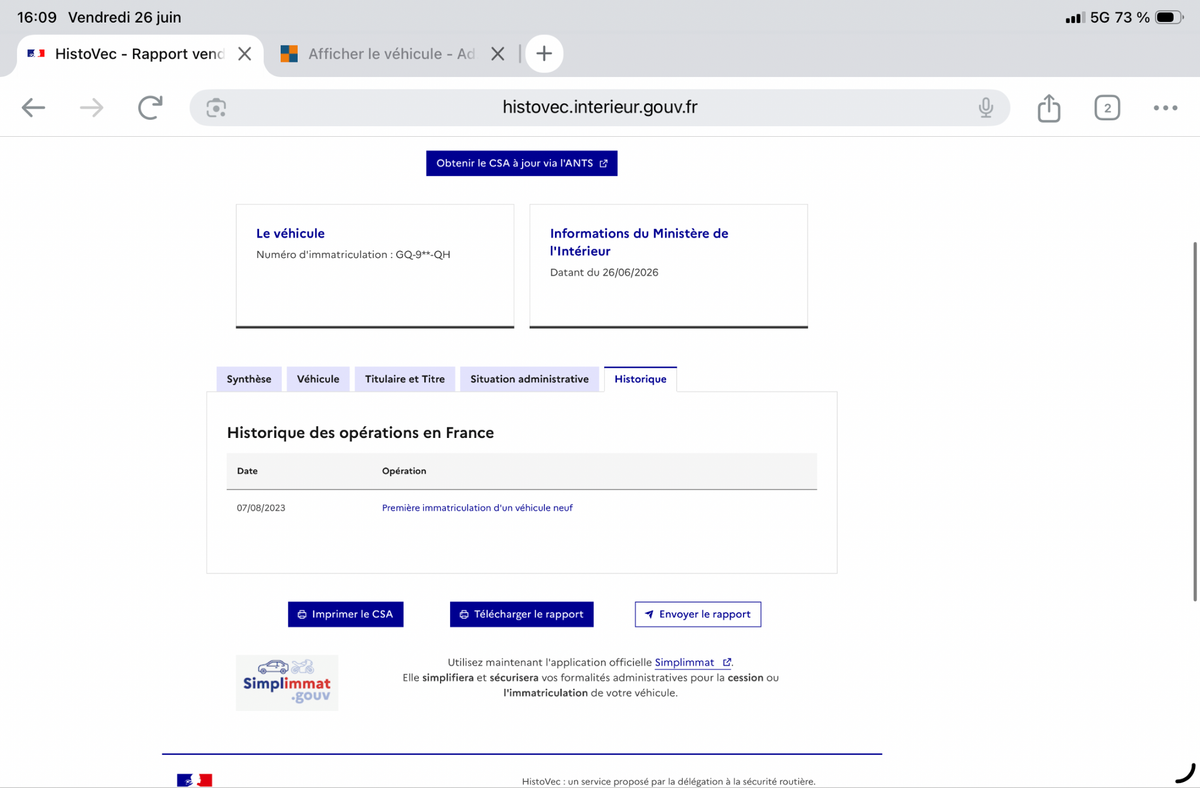The width and height of the screenshot is (1200, 788).
Task: Open the Synthèse tab
Action: click(x=249, y=379)
